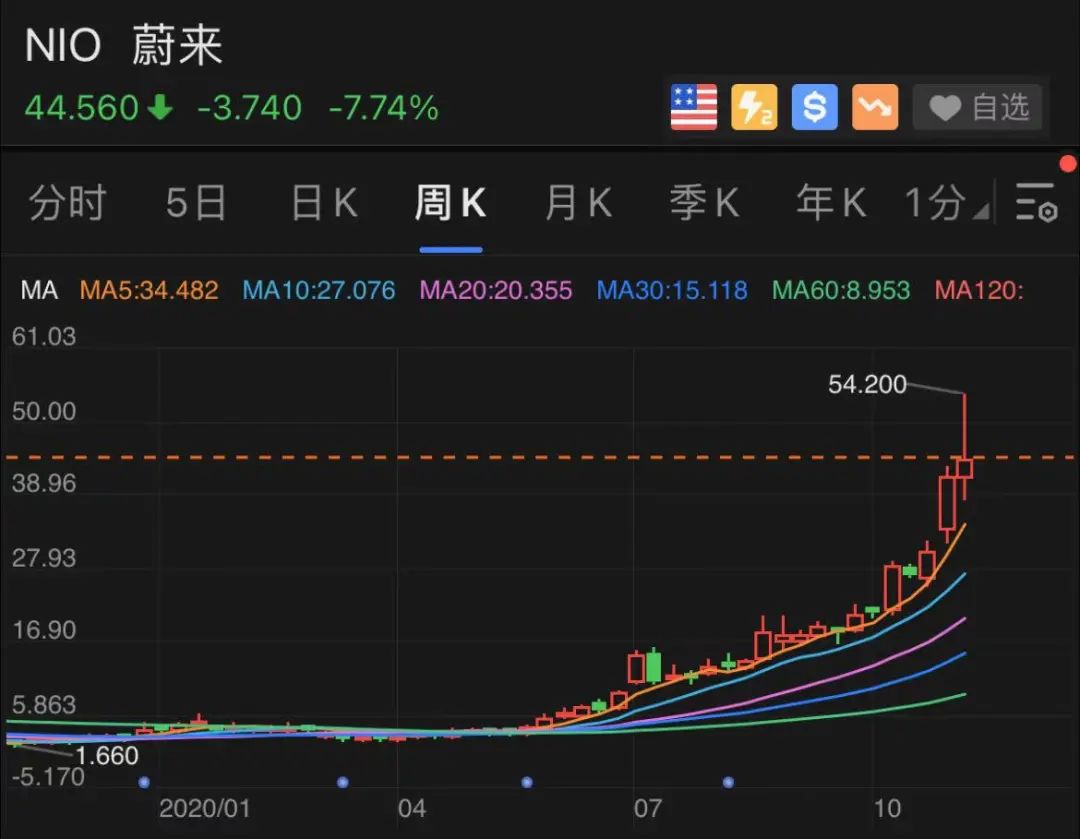This screenshot has width=1080, height=839.
Task: Tap the 50.00 price axis label
Action: 43,411
